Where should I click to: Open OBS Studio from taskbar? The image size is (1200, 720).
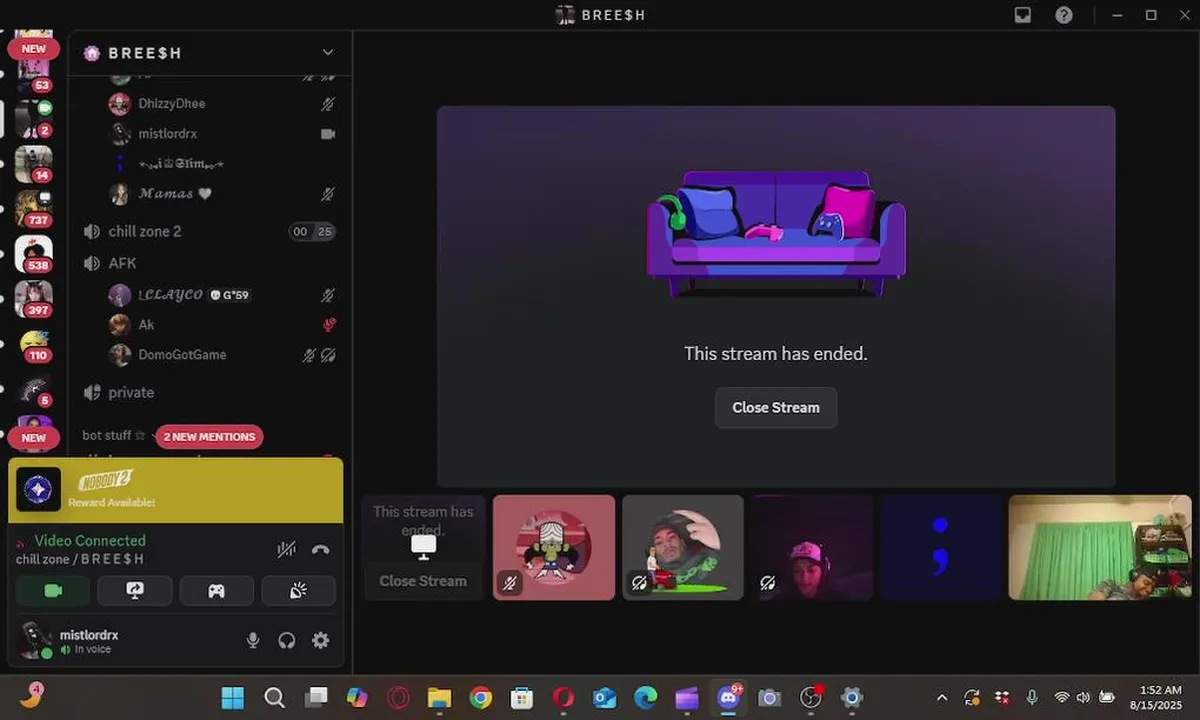point(811,698)
